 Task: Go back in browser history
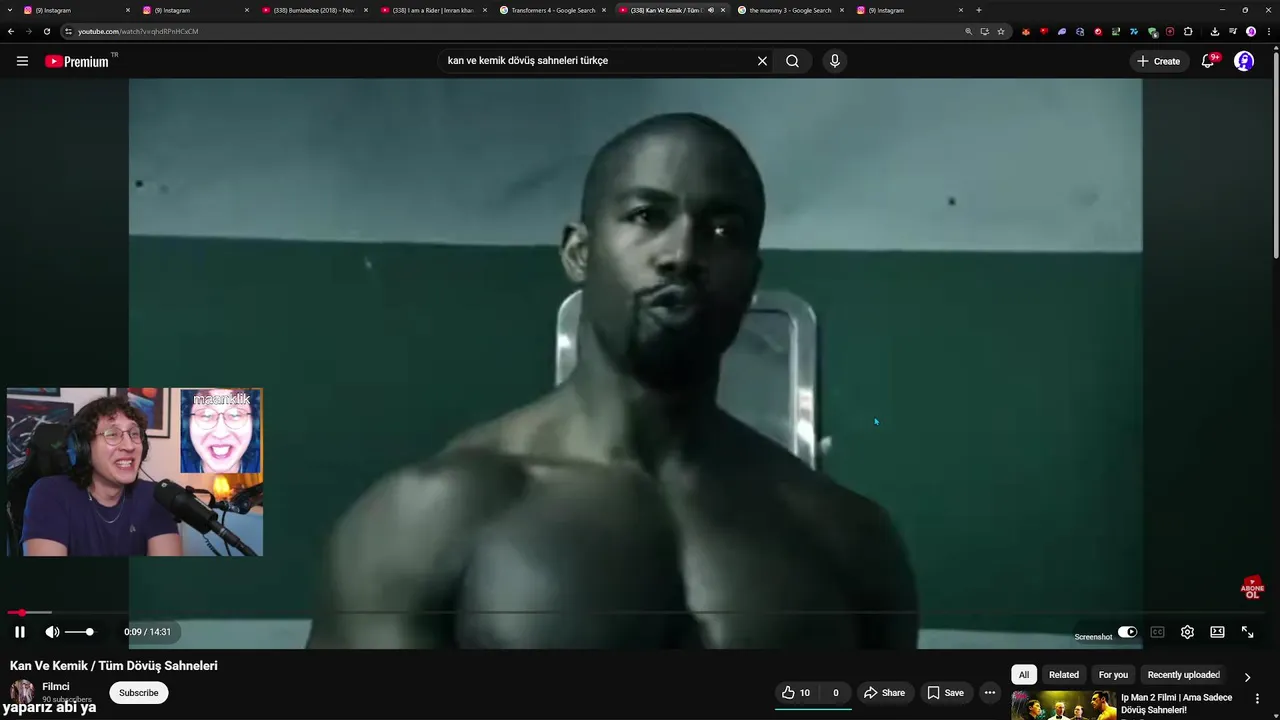(11, 31)
